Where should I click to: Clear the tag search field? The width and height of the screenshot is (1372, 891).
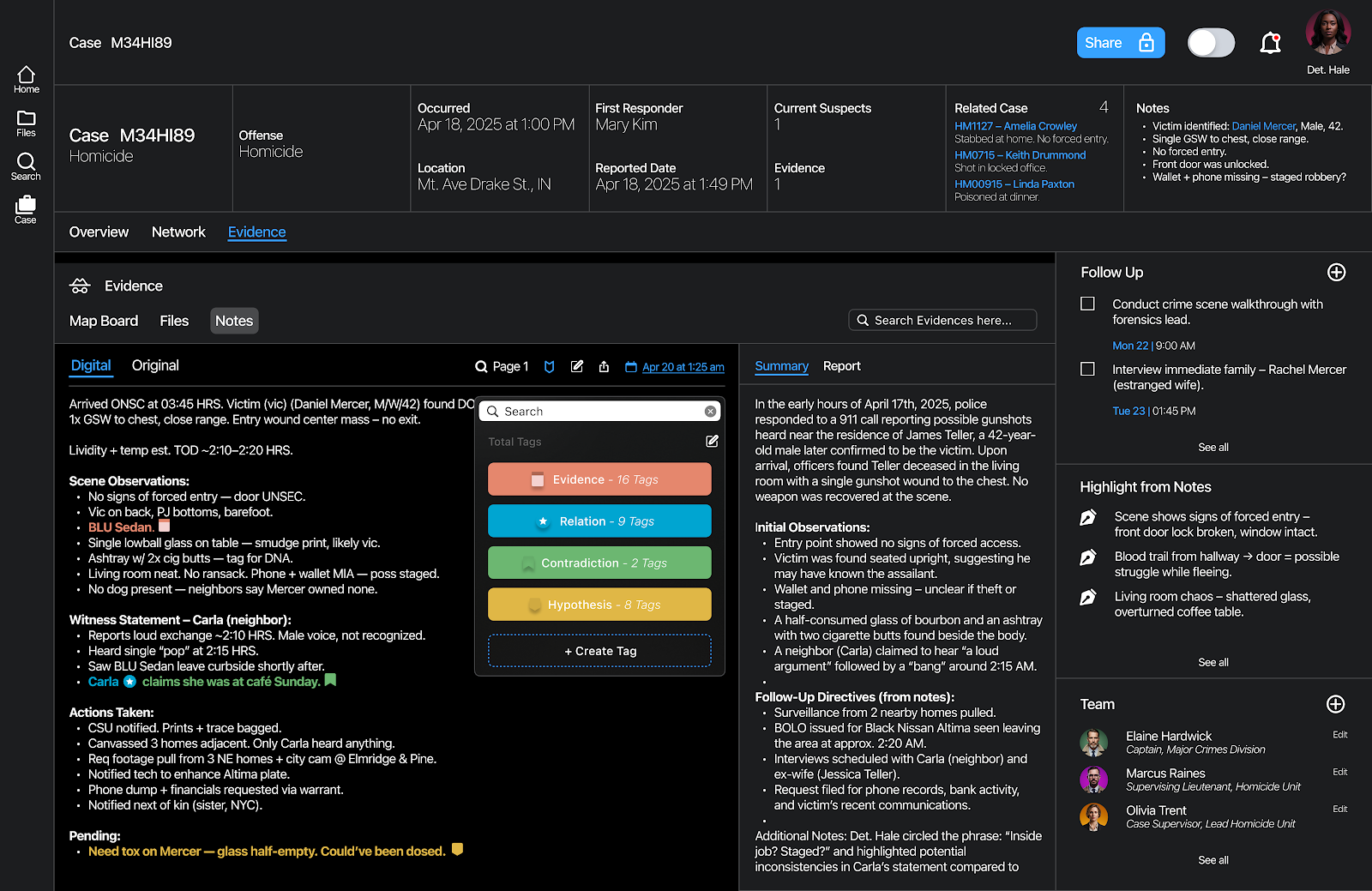pos(710,412)
